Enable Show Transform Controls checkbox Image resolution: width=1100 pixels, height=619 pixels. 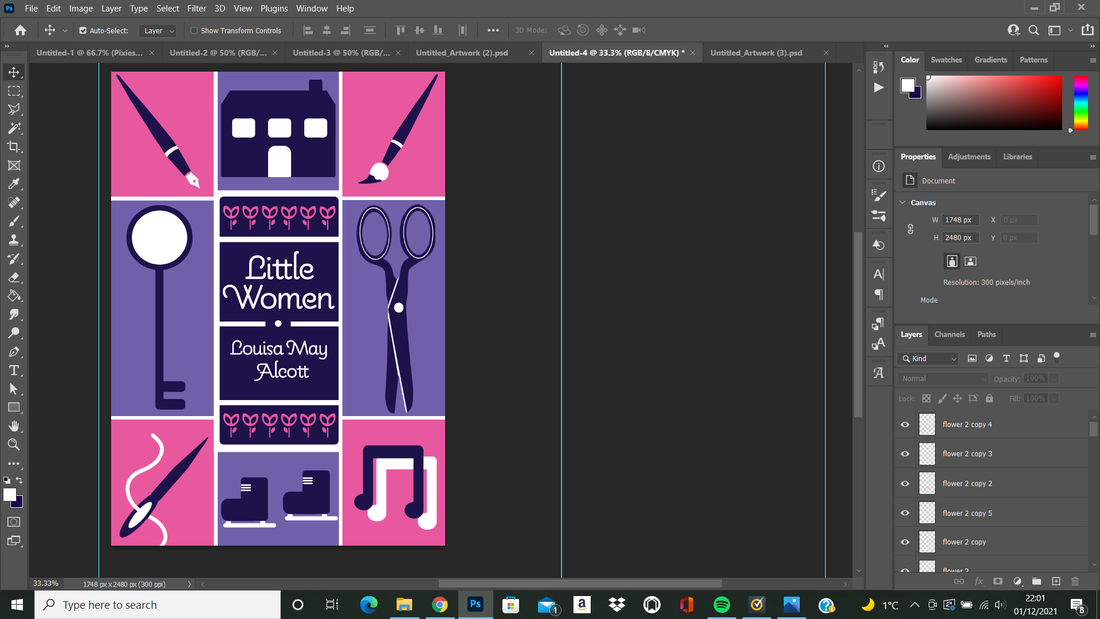point(194,31)
